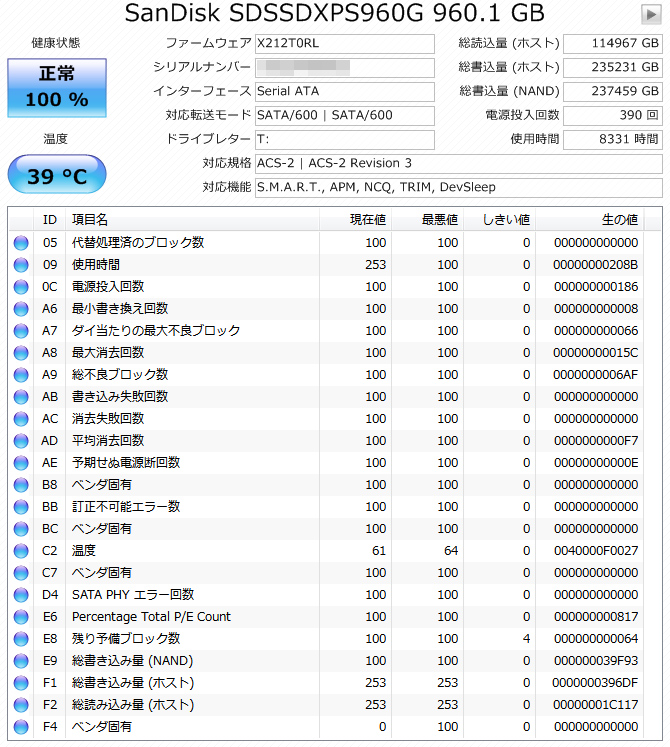Click raw value 00000000015C
Image resolution: width=670 pixels, height=747 pixels.
click(595, 353)
